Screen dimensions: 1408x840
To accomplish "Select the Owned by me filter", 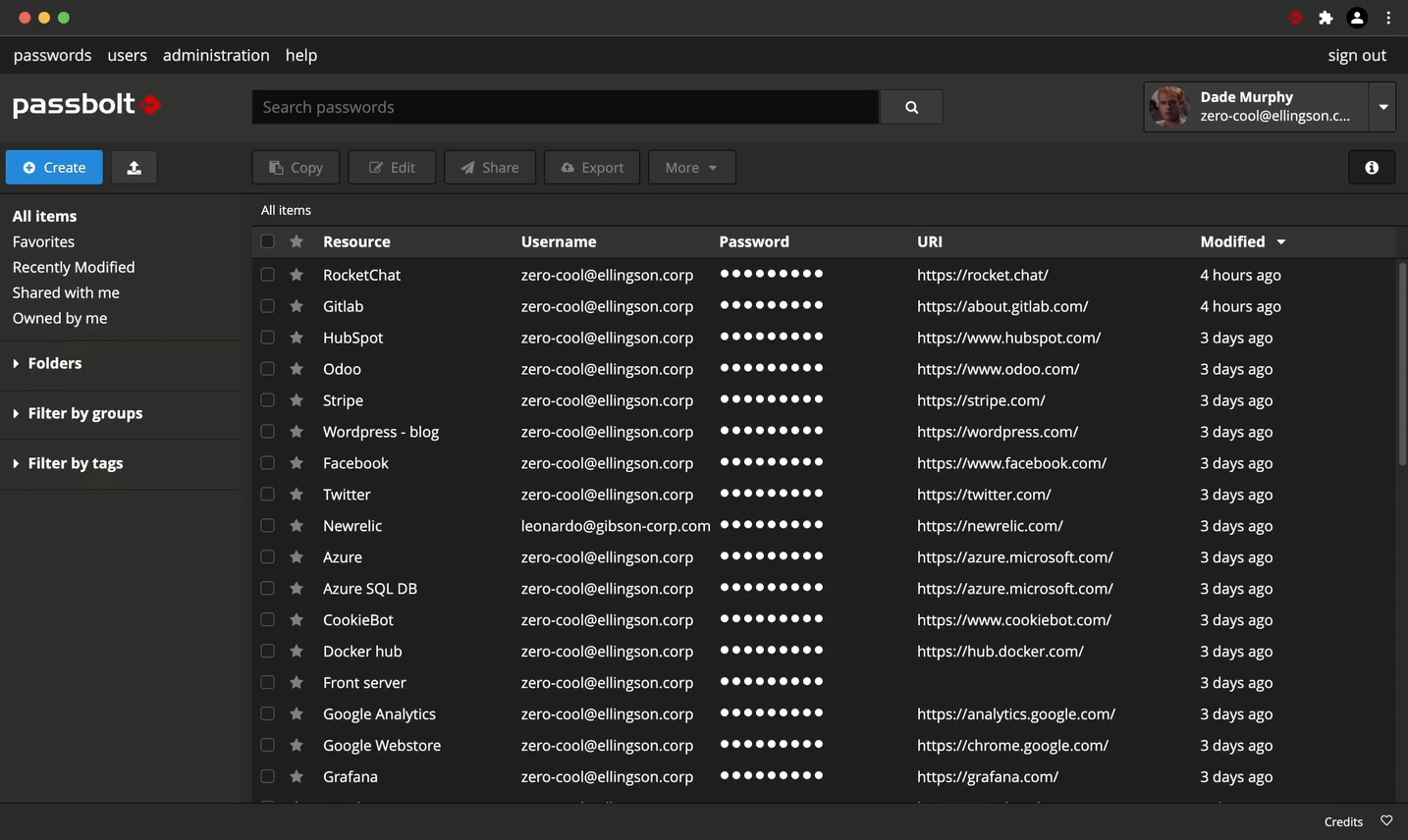I will click(x=60, y=318).
